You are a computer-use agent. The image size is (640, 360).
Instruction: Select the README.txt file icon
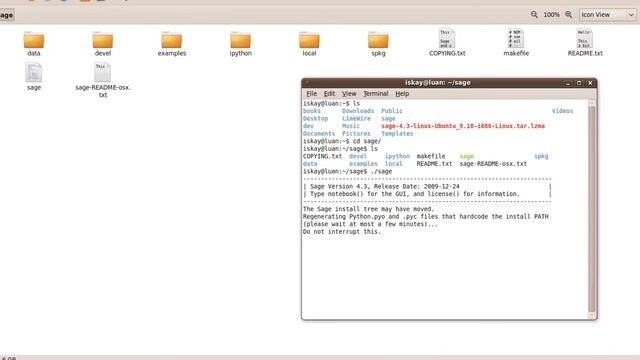[x=584, y=38]
